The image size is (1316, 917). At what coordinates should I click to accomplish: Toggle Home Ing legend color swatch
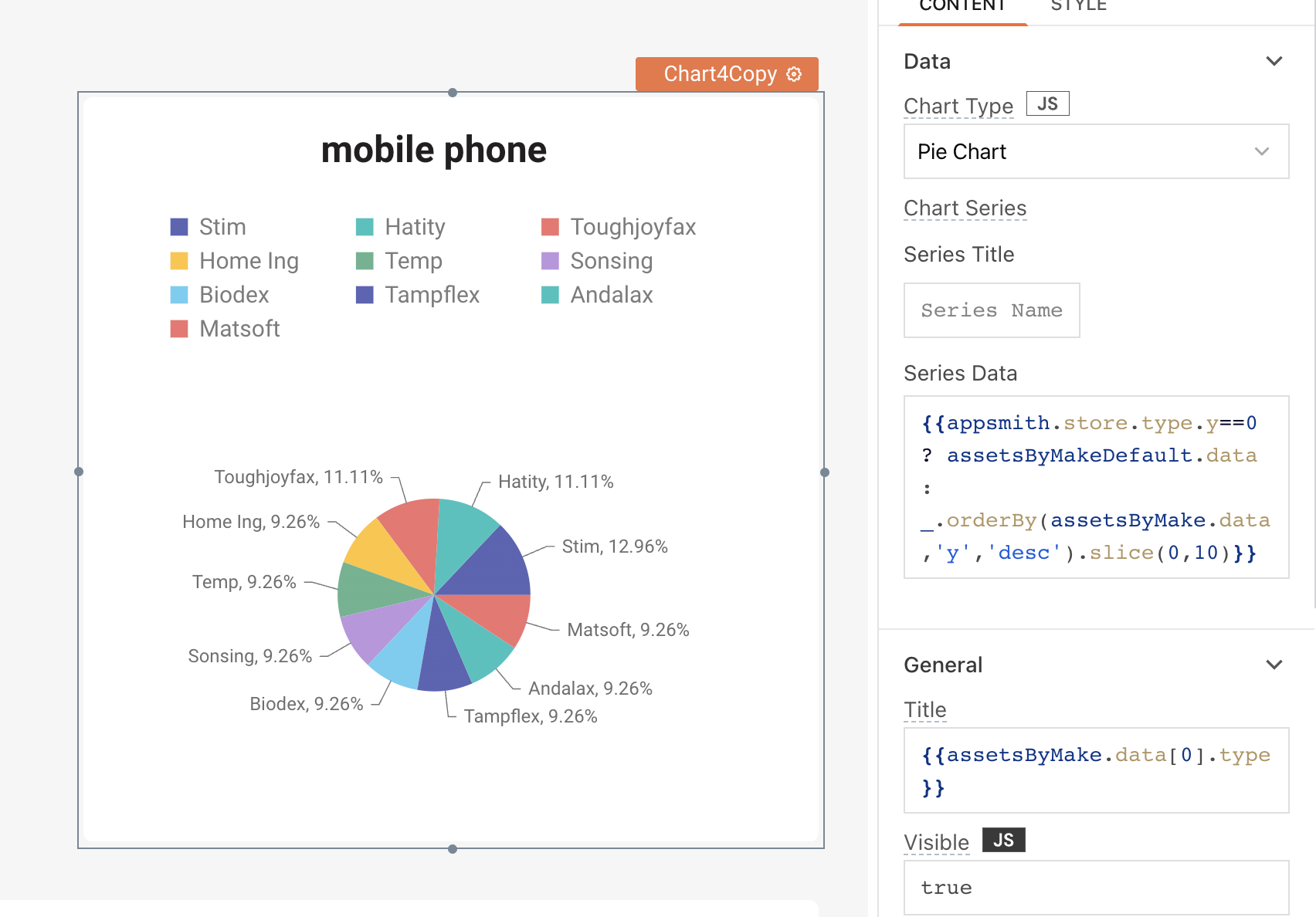(179, 261)
